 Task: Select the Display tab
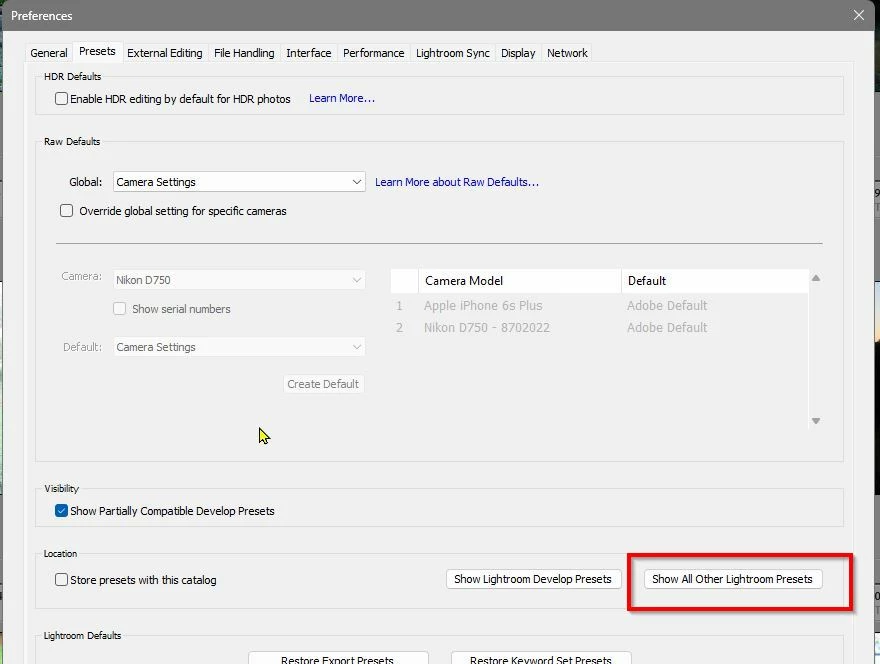(x=518, y=53)
